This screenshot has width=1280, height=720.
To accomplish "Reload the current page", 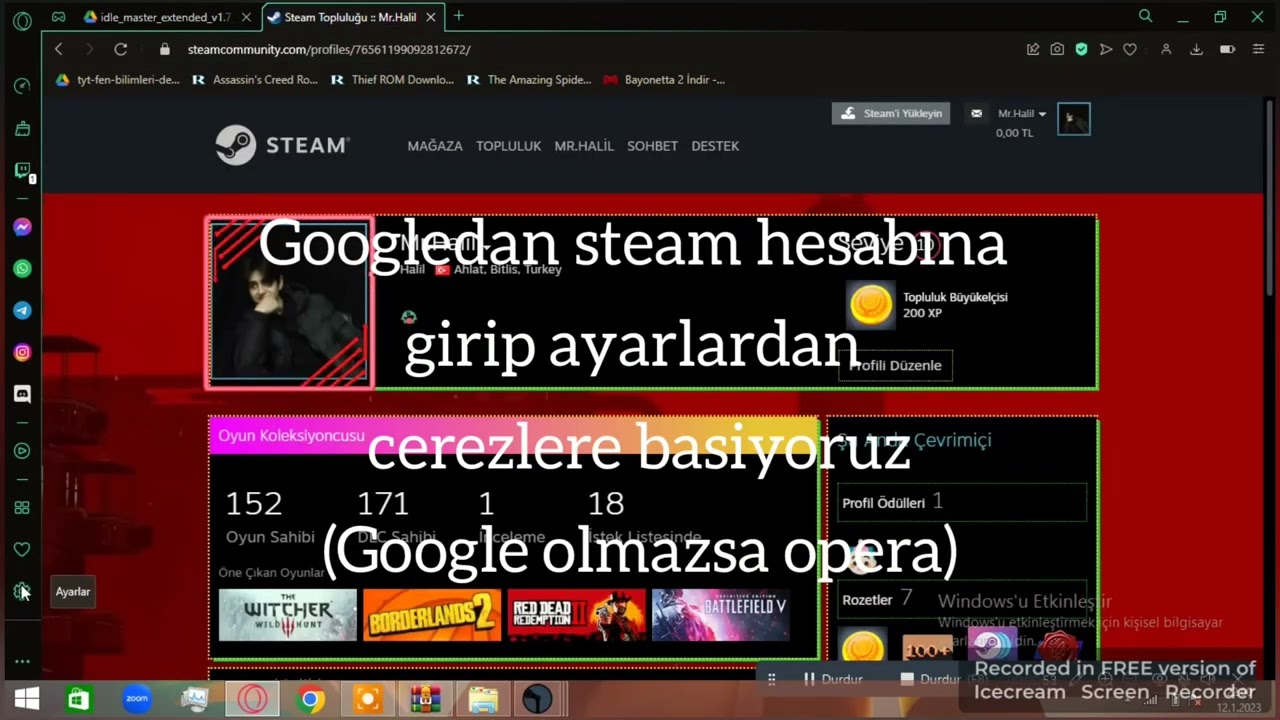I will (120, 49).
